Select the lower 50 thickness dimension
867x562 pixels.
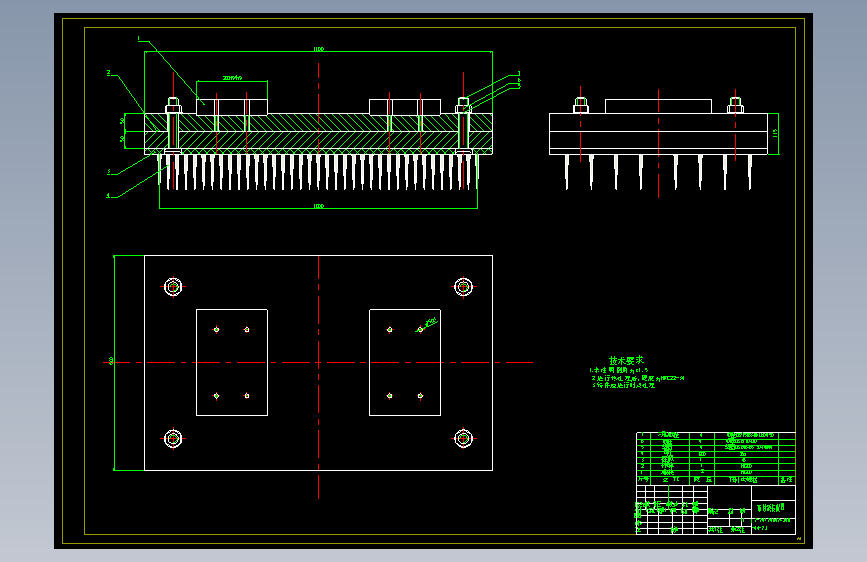tap(122, 139)
